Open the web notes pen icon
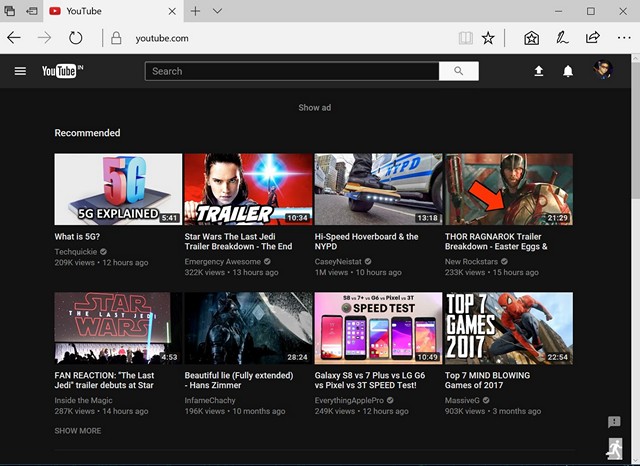 [x=562, y=38]
